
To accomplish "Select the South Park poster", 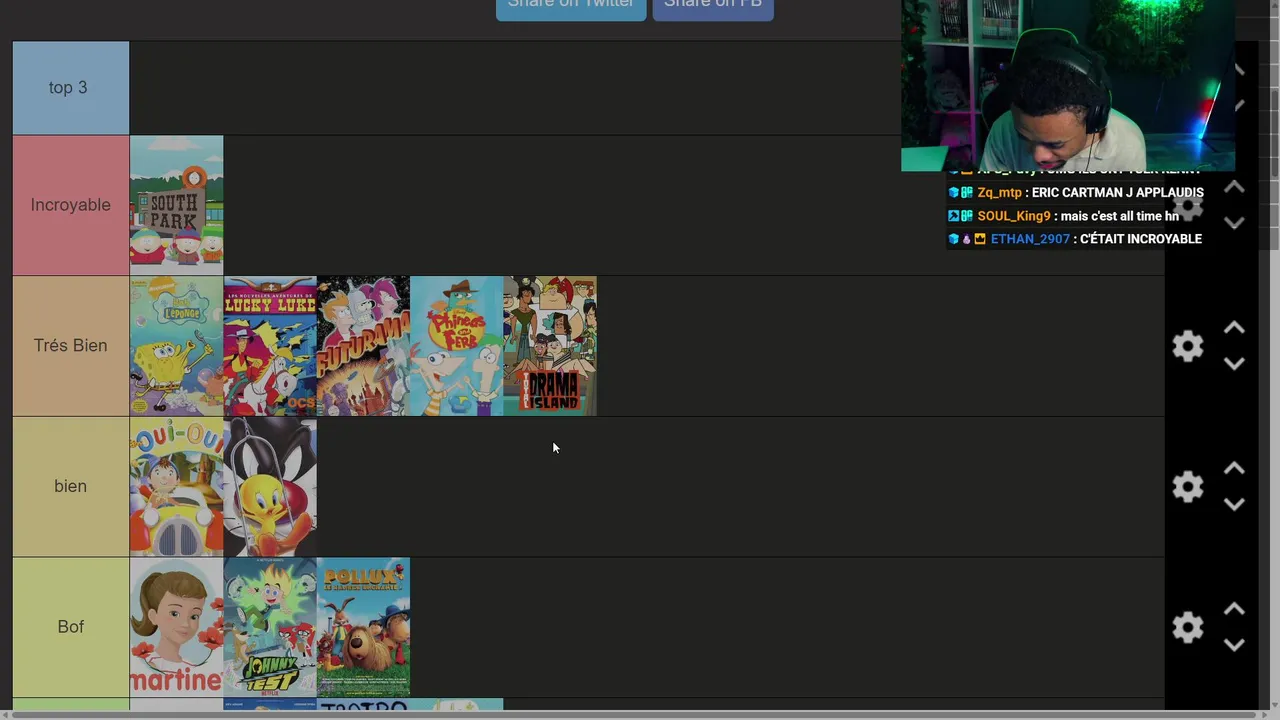I will tap(176, 205).
